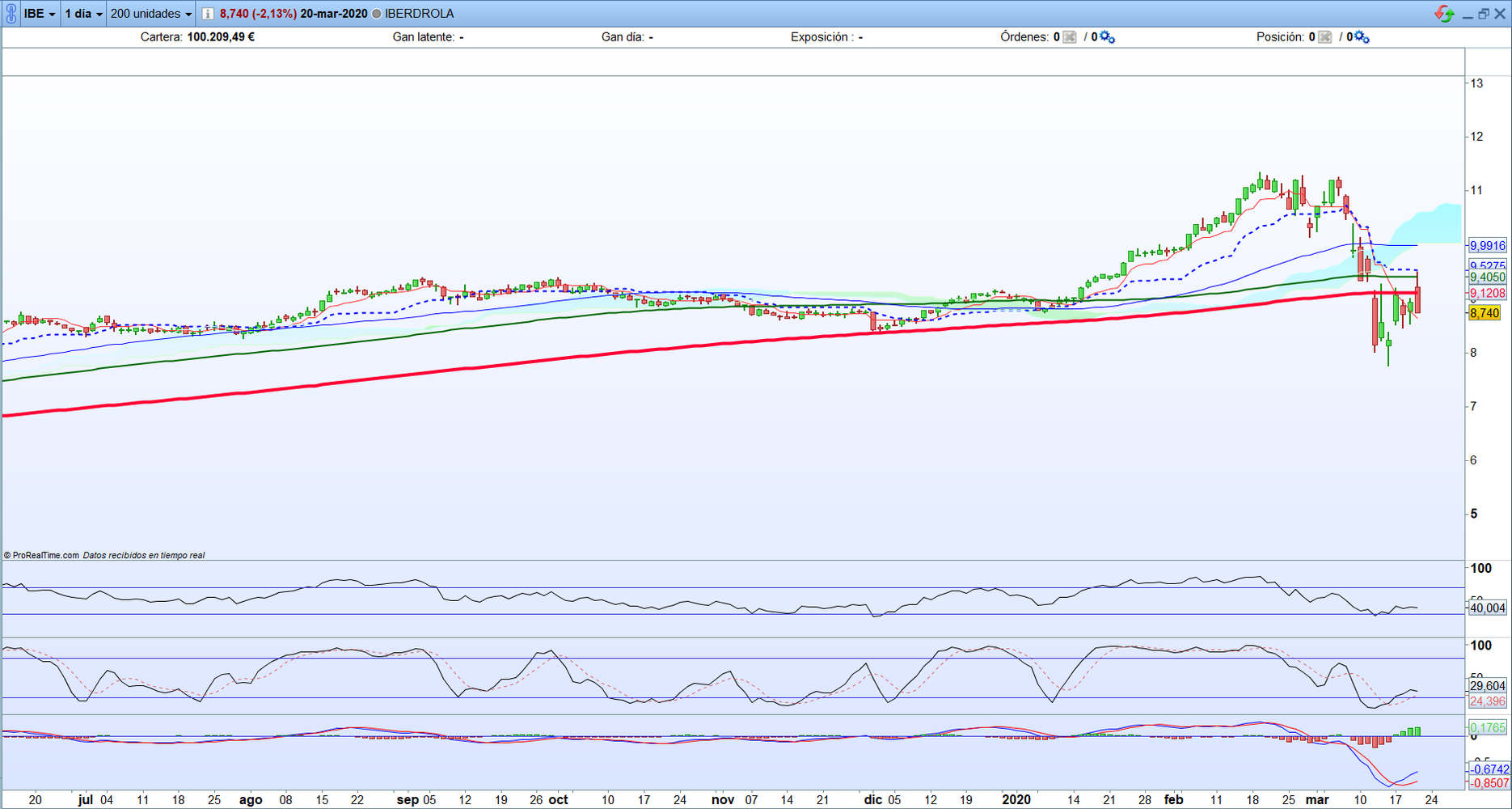The image size is (1512, 809).
Task: Click the grey status circle beside IBERDROLA
Action: click(377, 14)
